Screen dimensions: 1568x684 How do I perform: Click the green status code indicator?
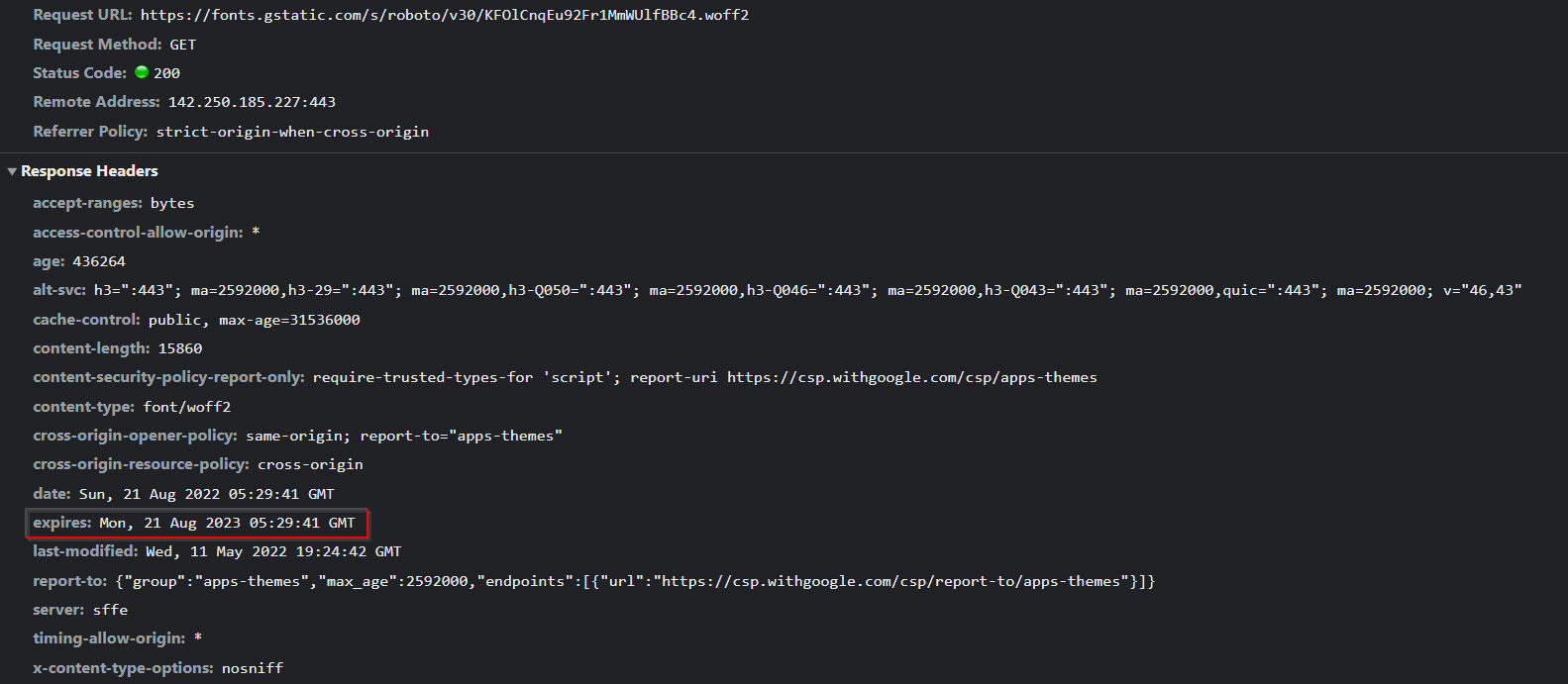coord(142,72)
